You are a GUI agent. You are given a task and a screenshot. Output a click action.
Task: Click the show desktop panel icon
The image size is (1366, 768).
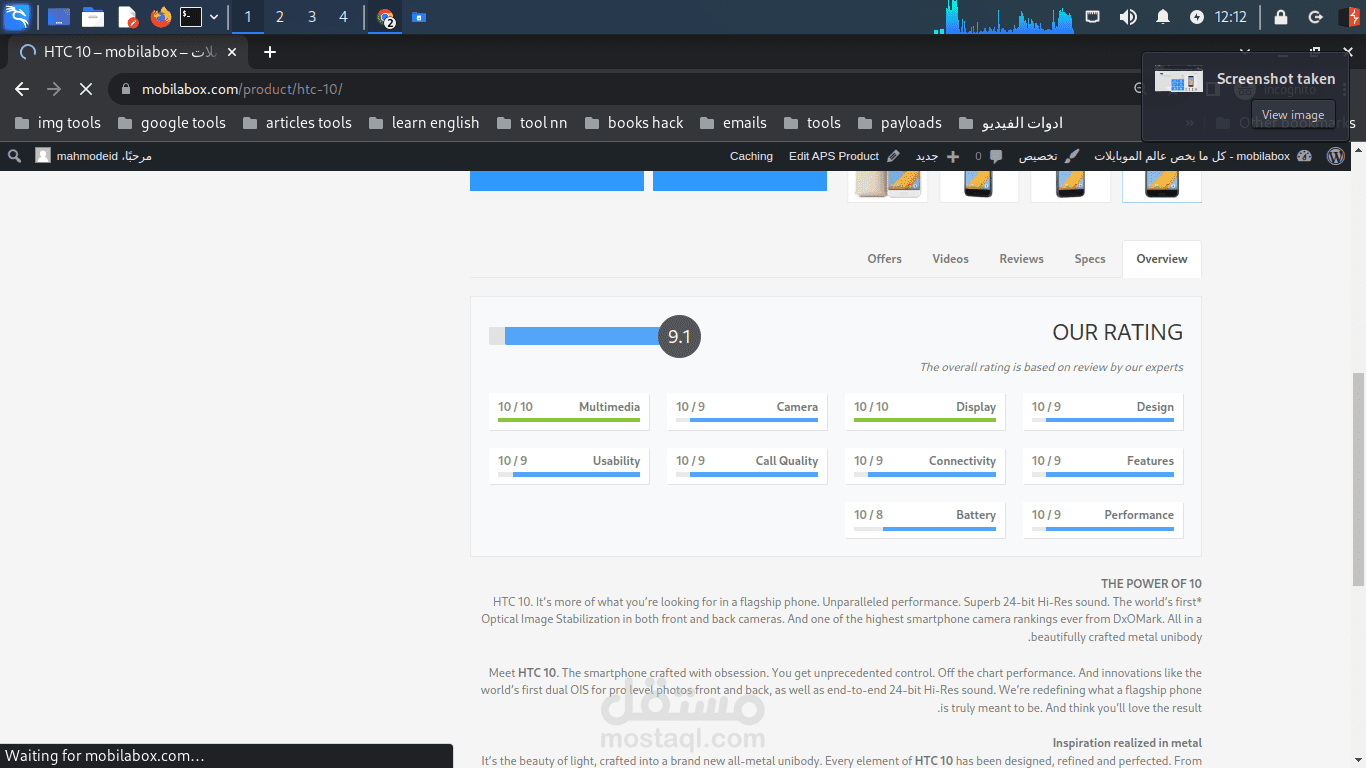point(59,17)
